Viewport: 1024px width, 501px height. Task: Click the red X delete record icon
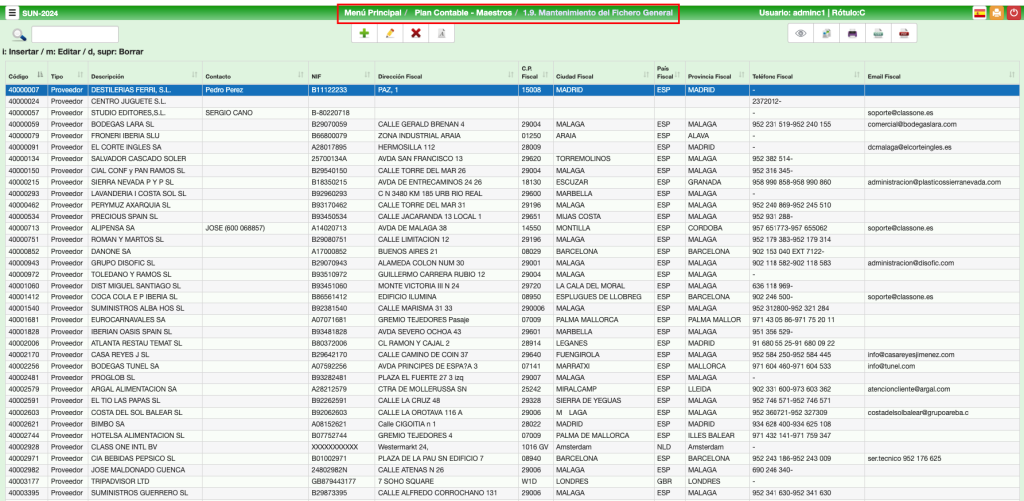coord(415,34)
